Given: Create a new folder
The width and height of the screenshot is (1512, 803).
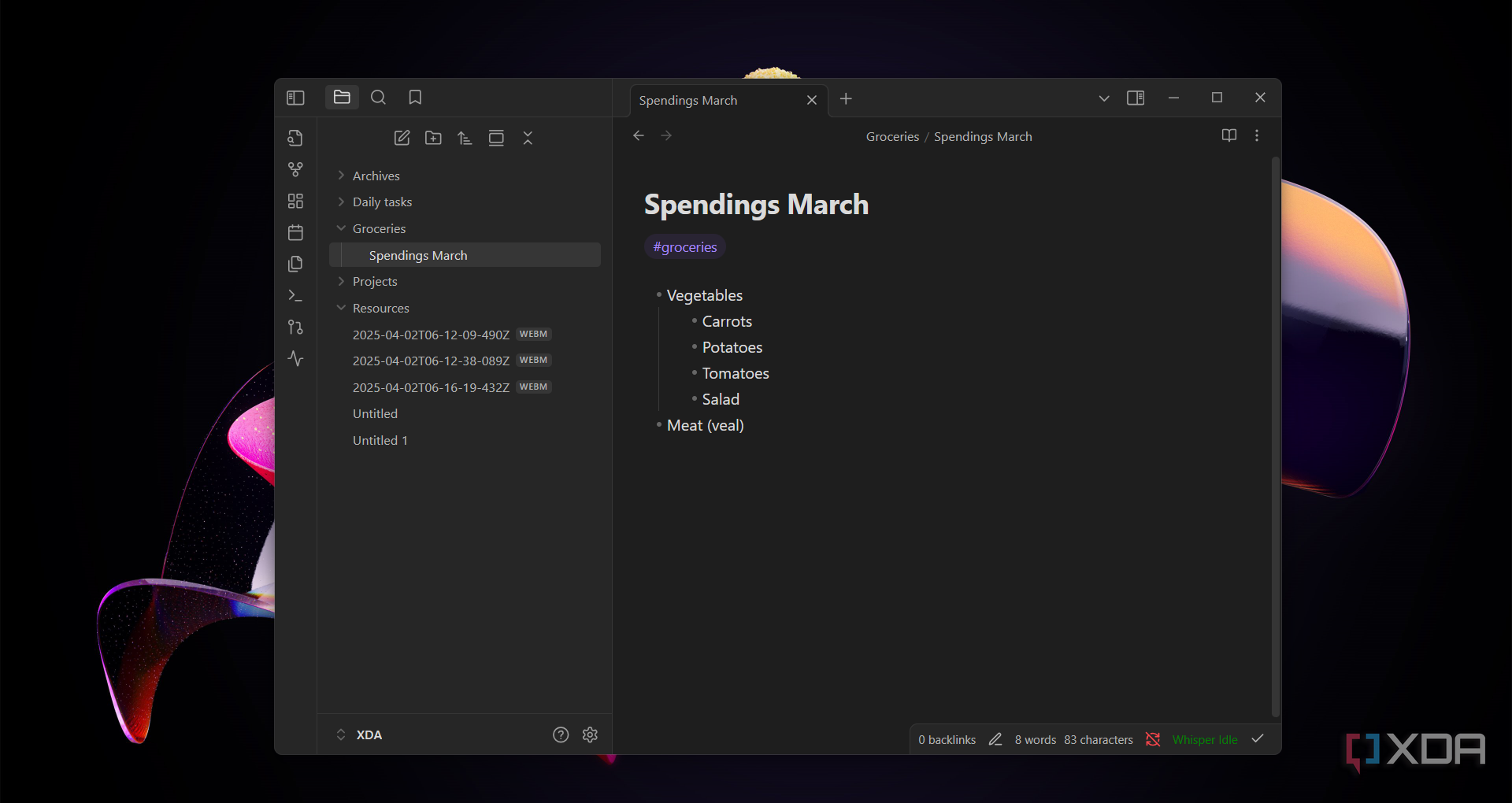Looking at the screenshot, I should point(433,138).
